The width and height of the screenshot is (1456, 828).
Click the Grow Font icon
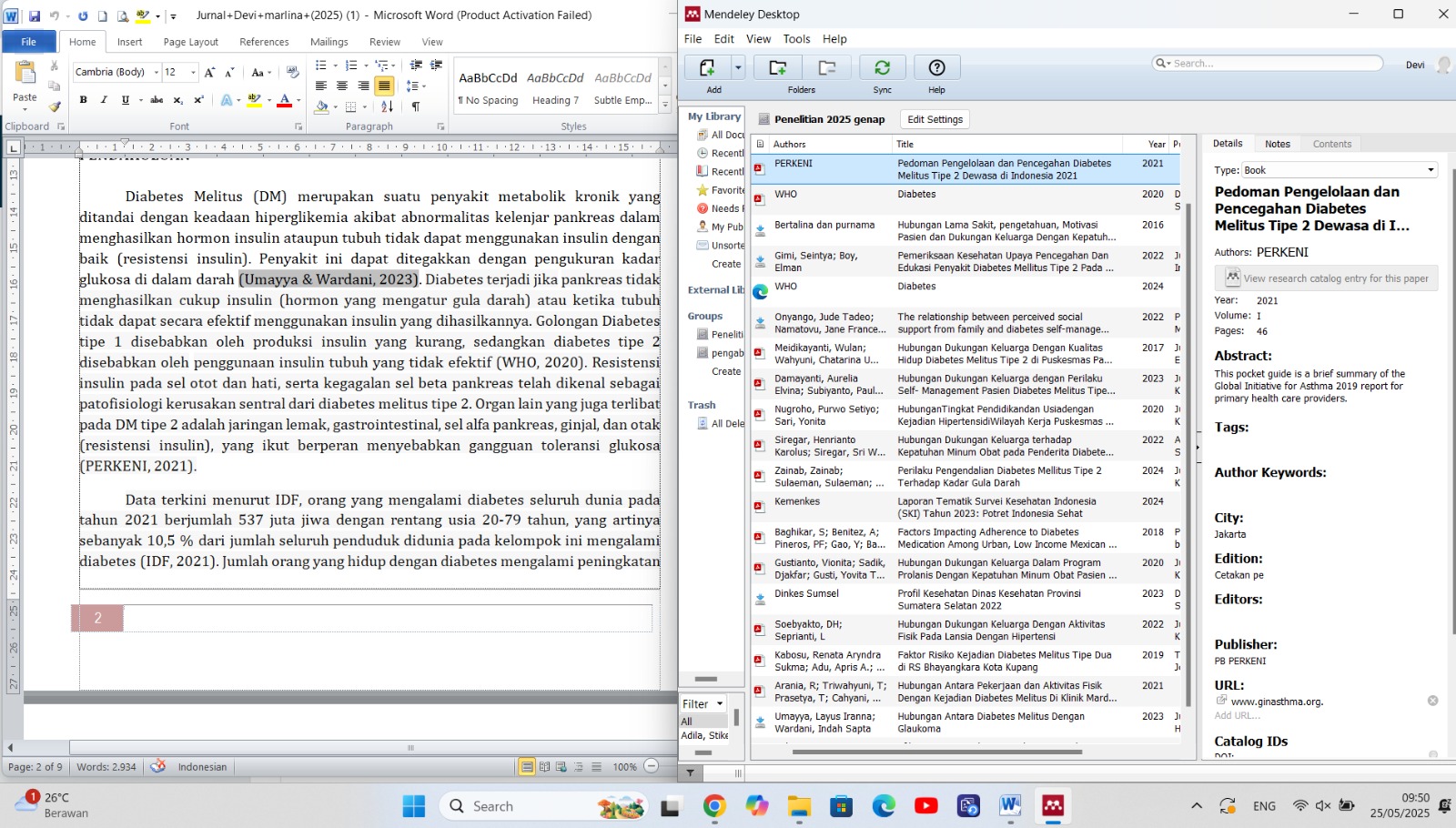[x=209, y=73]
